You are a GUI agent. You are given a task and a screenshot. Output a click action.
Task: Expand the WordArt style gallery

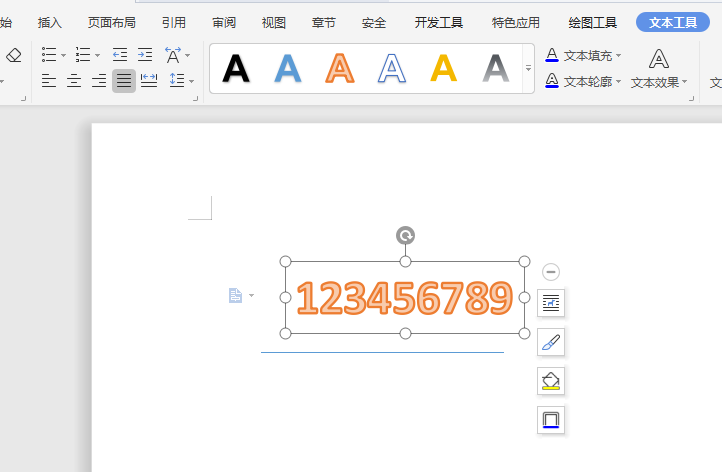(x=528, y=68)
